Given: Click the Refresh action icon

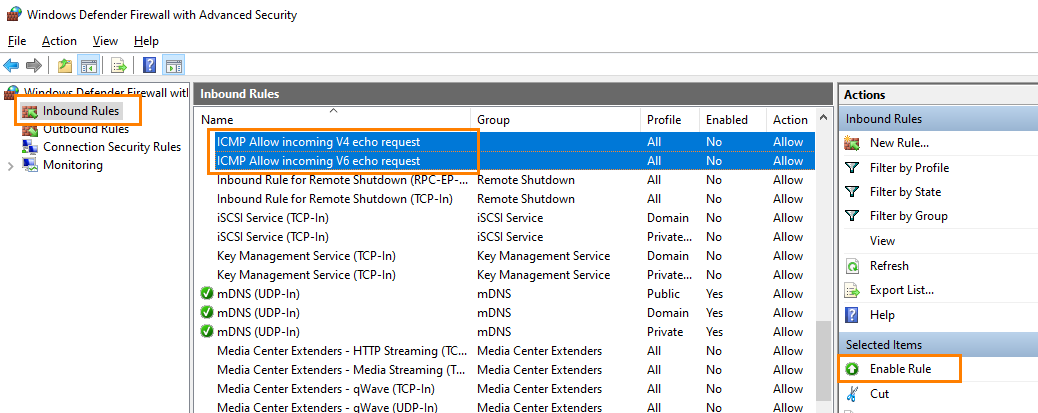Looking at the screenshot, I should click(852, 266).
